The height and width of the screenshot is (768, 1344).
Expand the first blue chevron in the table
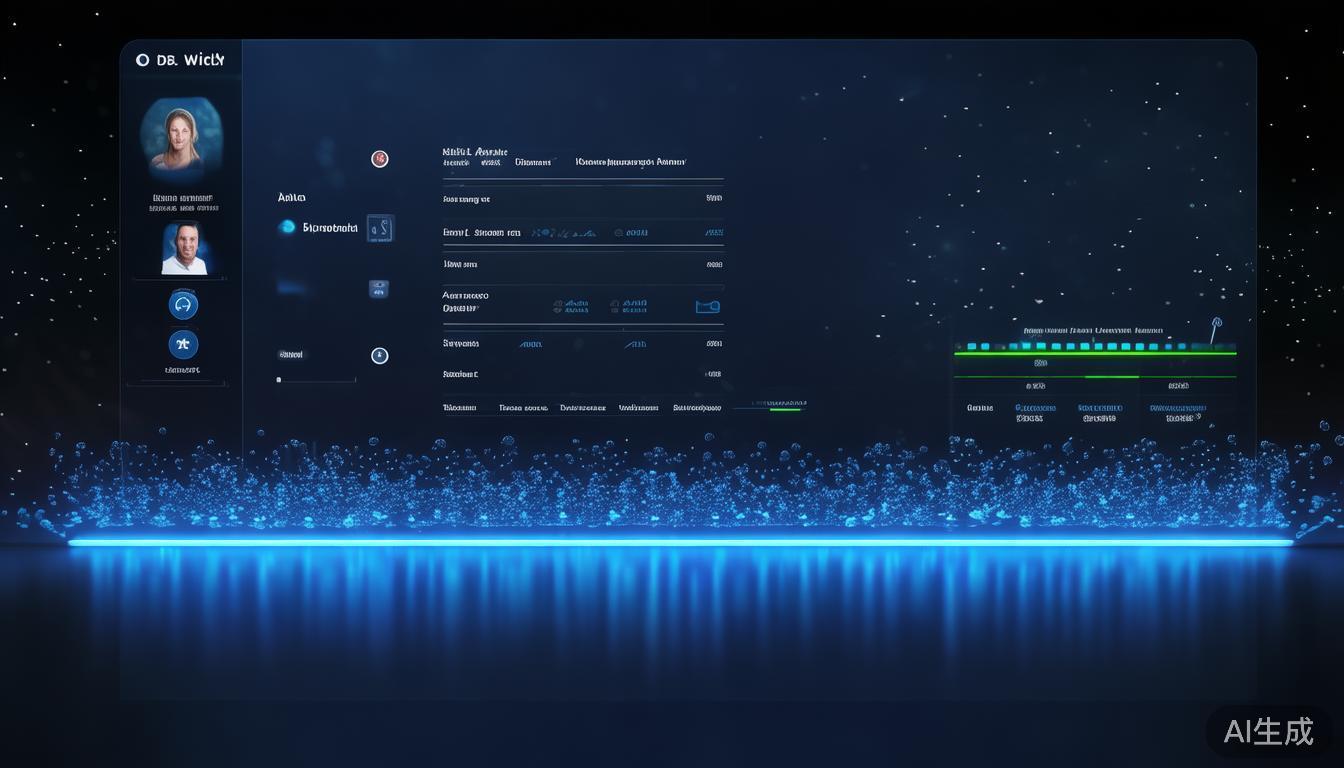[x=530, y=344]
